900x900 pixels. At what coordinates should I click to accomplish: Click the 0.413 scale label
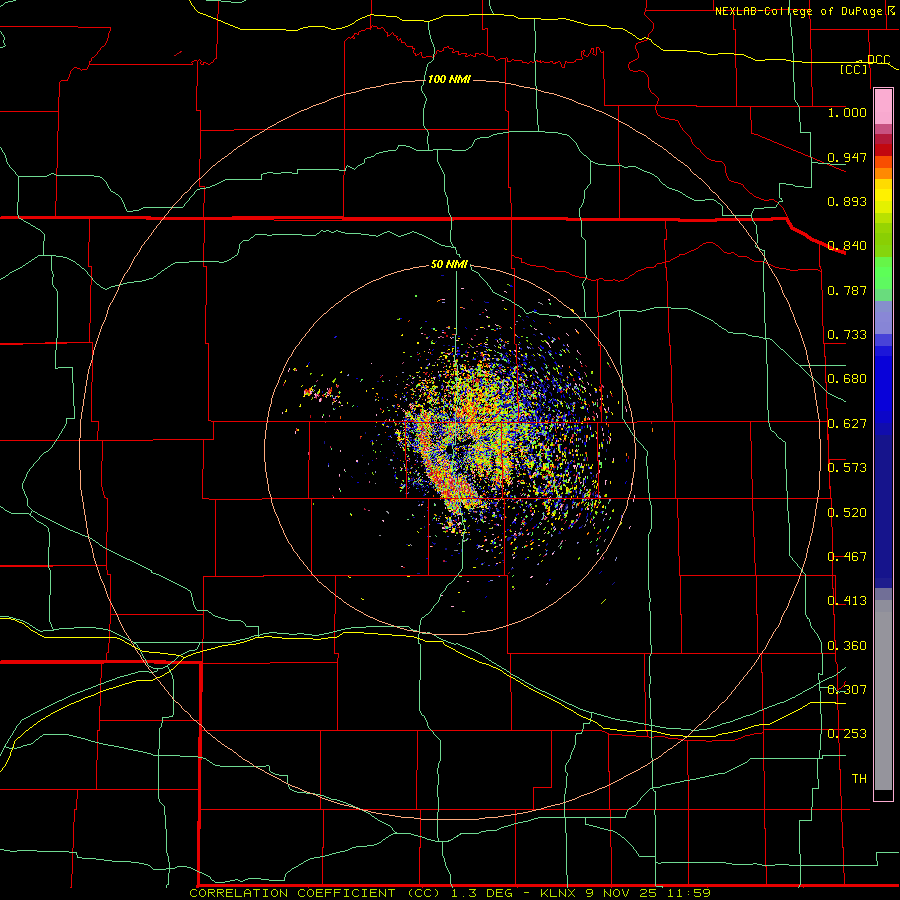point(847,601)
